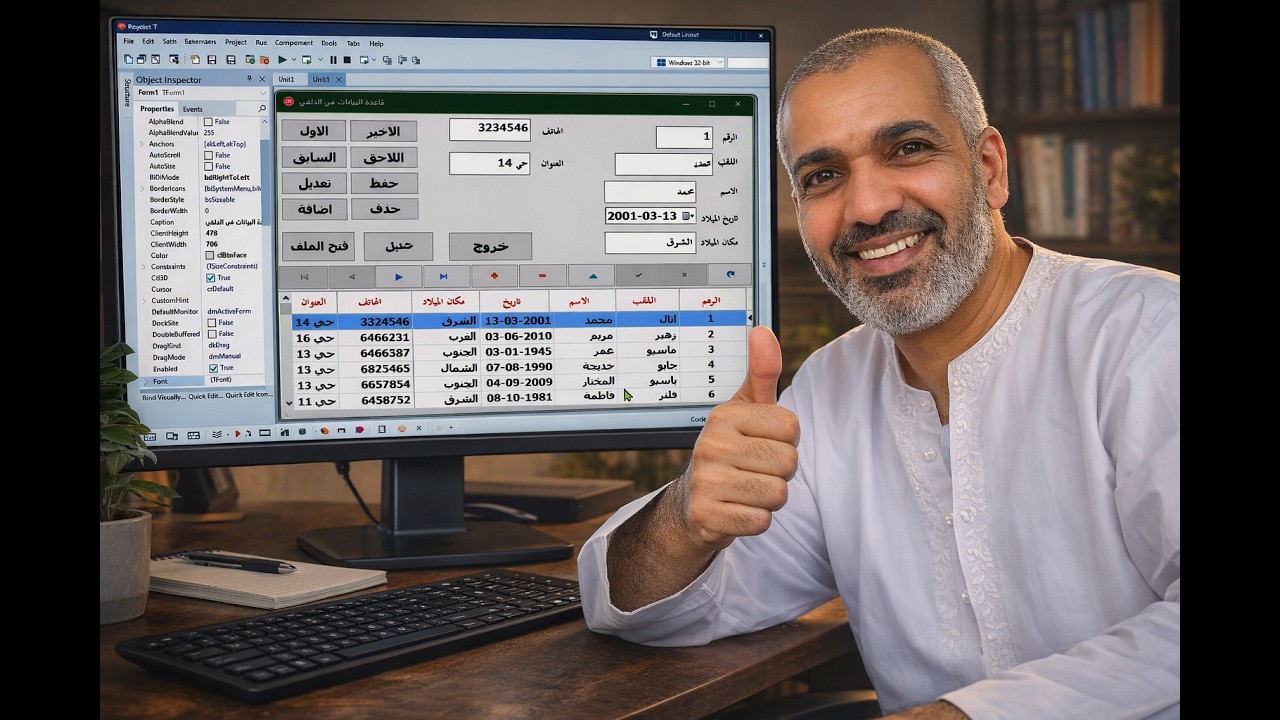Open the Help menu

click(376, 43)
